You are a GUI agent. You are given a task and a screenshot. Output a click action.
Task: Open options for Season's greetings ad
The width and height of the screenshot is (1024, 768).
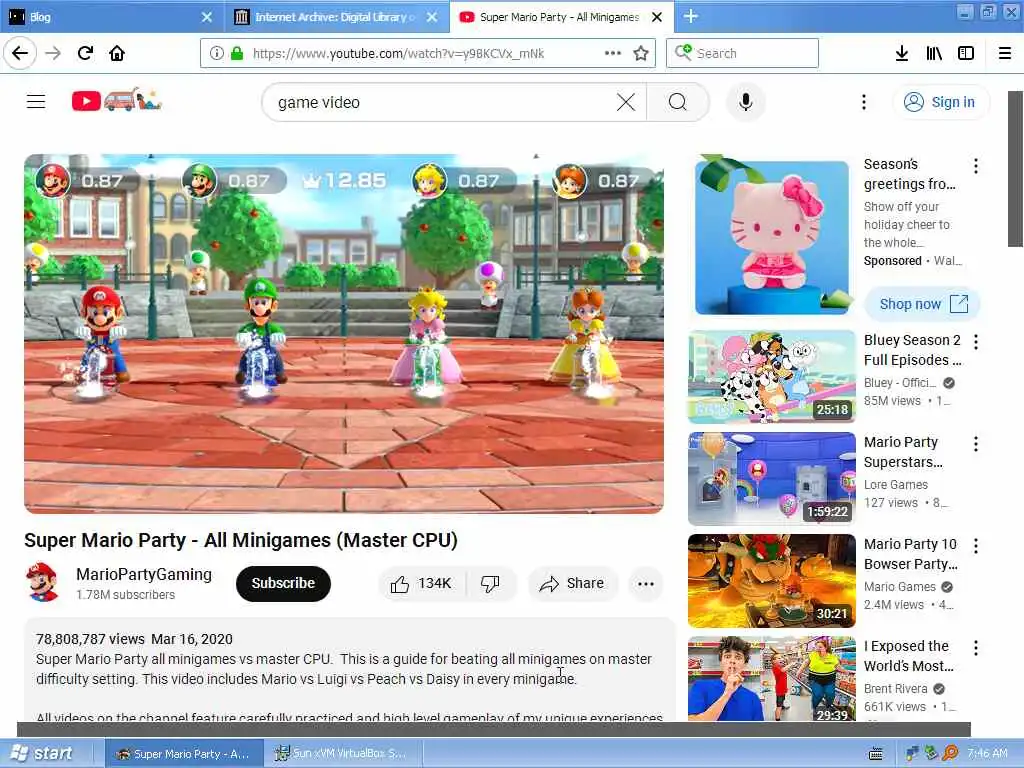tap(976, 167)
